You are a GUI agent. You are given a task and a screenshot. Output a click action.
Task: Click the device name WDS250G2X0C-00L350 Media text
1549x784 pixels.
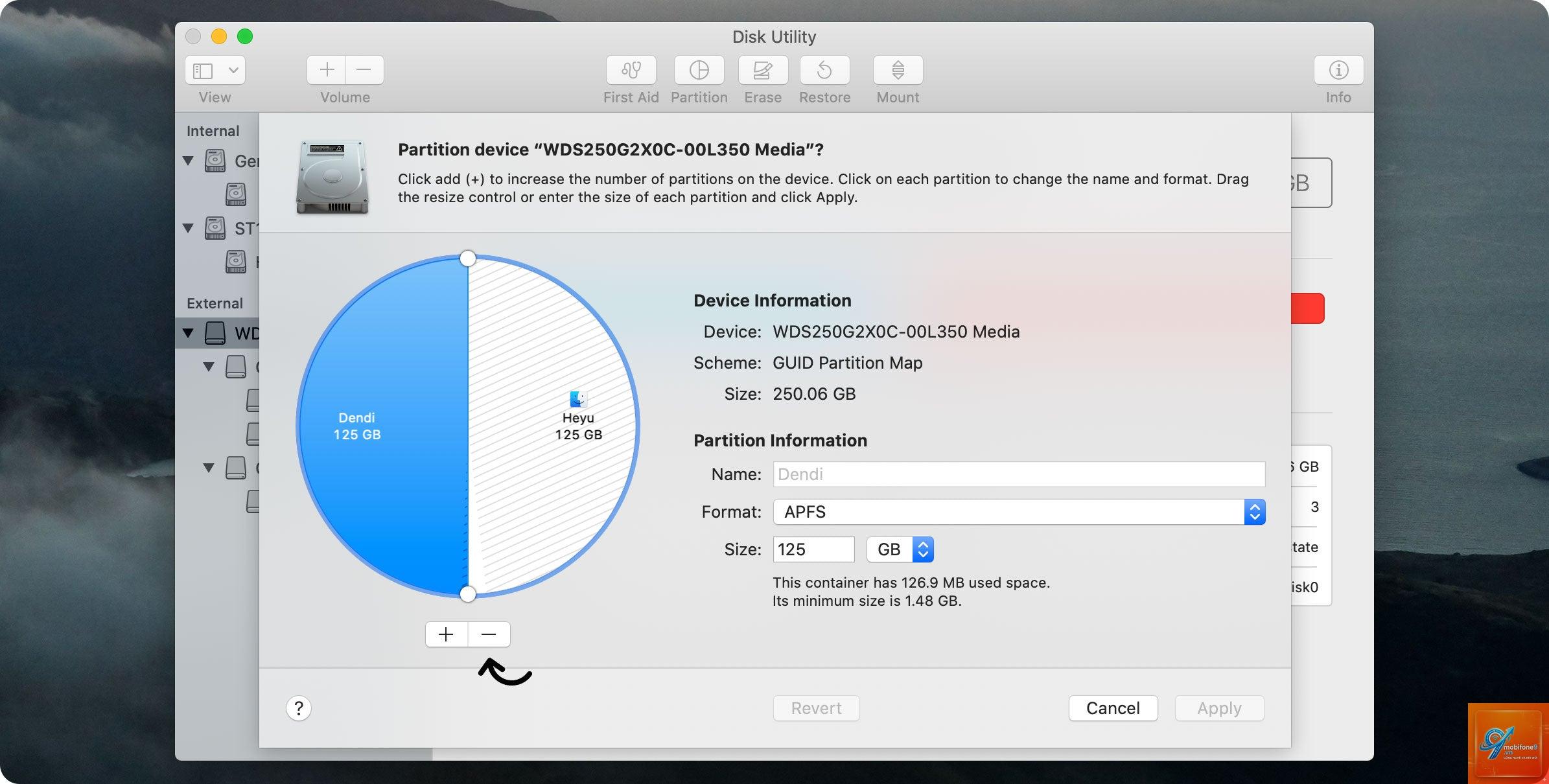(896, 332)
